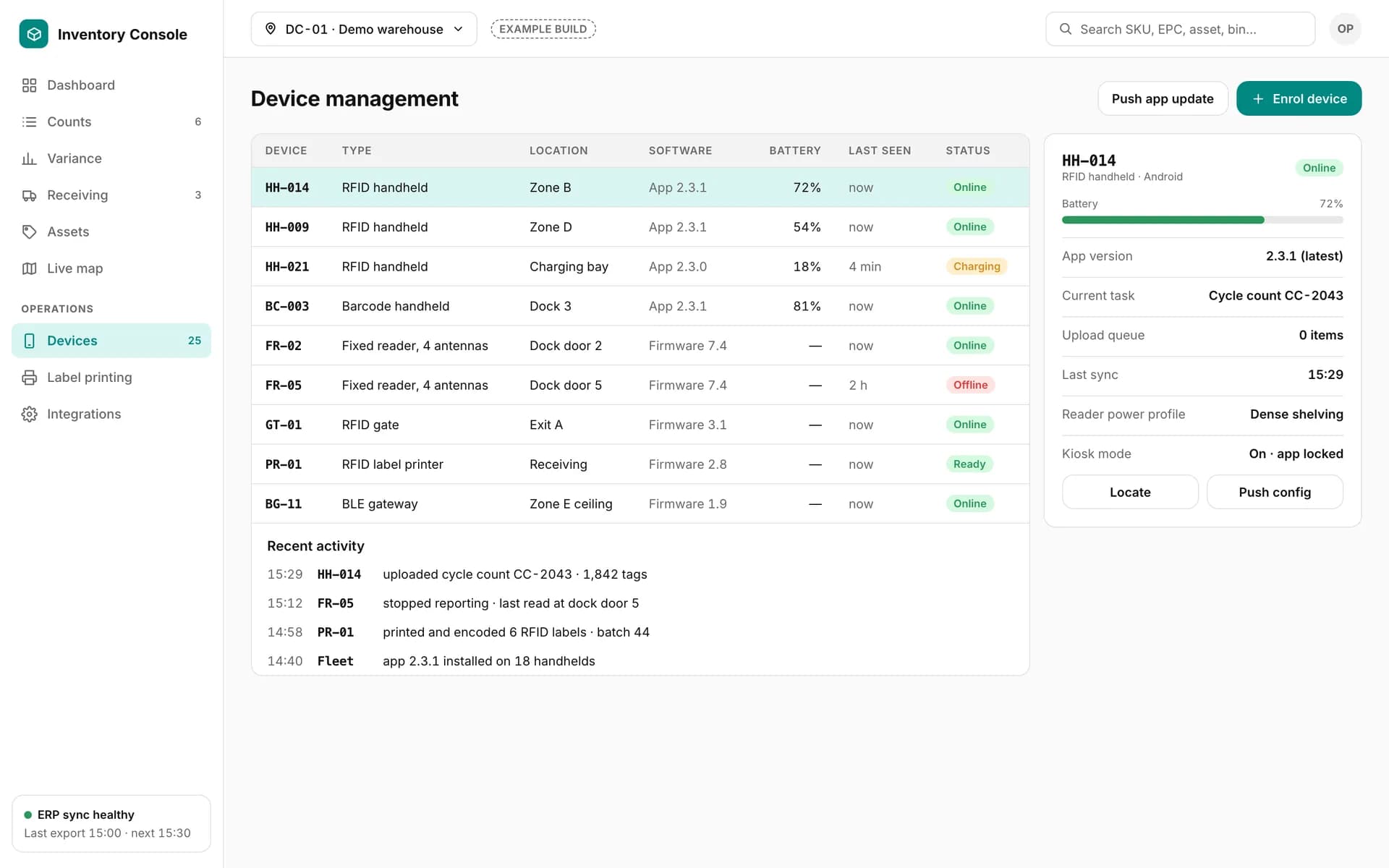Click the plus icon on Enrol device
This screenshot has width=1389, height=868.
click(1258, 99)
